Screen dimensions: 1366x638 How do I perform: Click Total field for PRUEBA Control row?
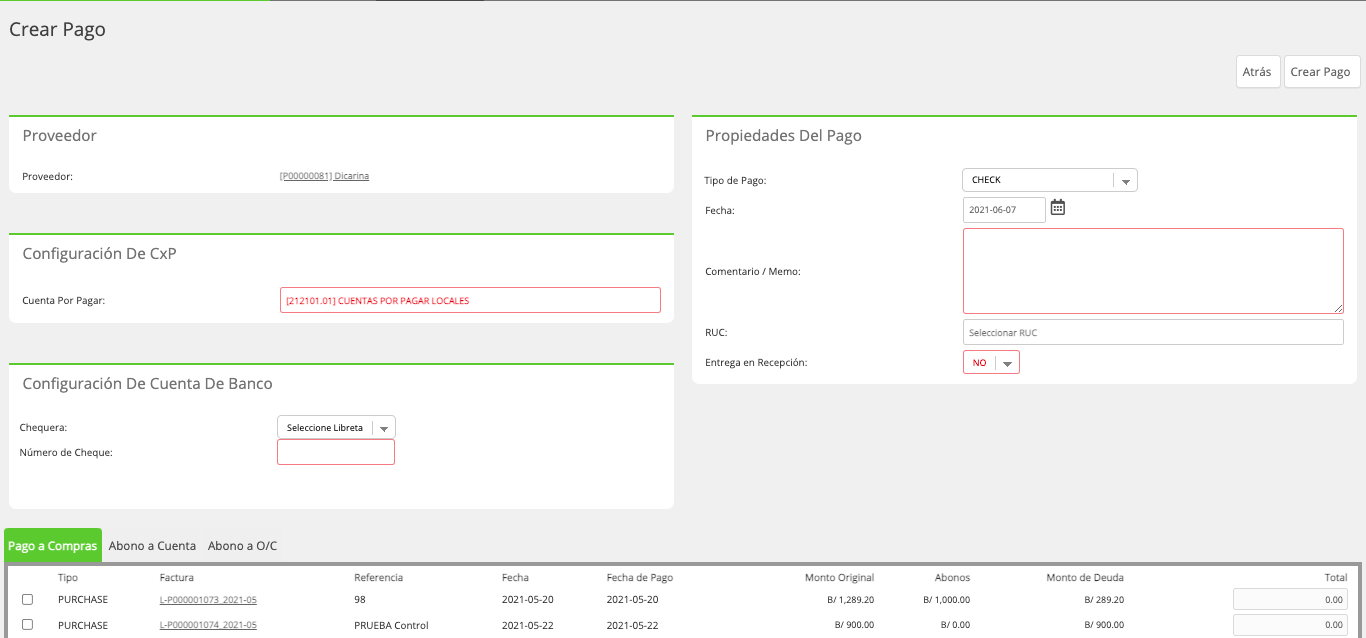1290,625
